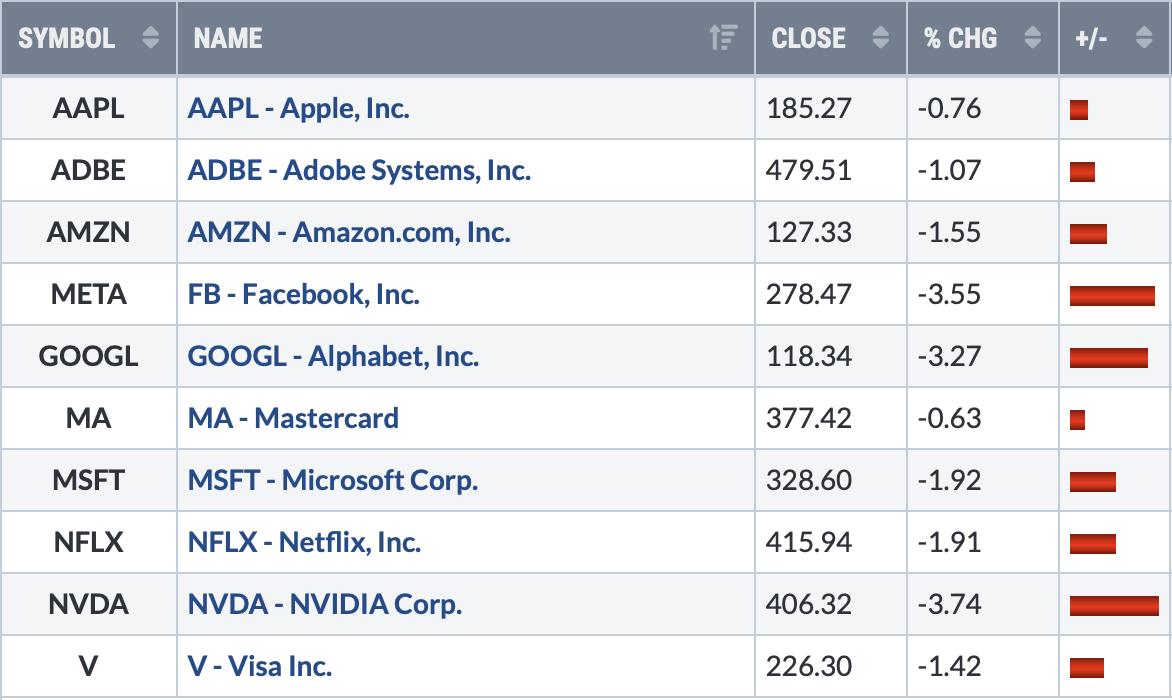This screenshot has height=700, width=1172.
Task: Click the NAME column sort icon
Action: [724, 37]
